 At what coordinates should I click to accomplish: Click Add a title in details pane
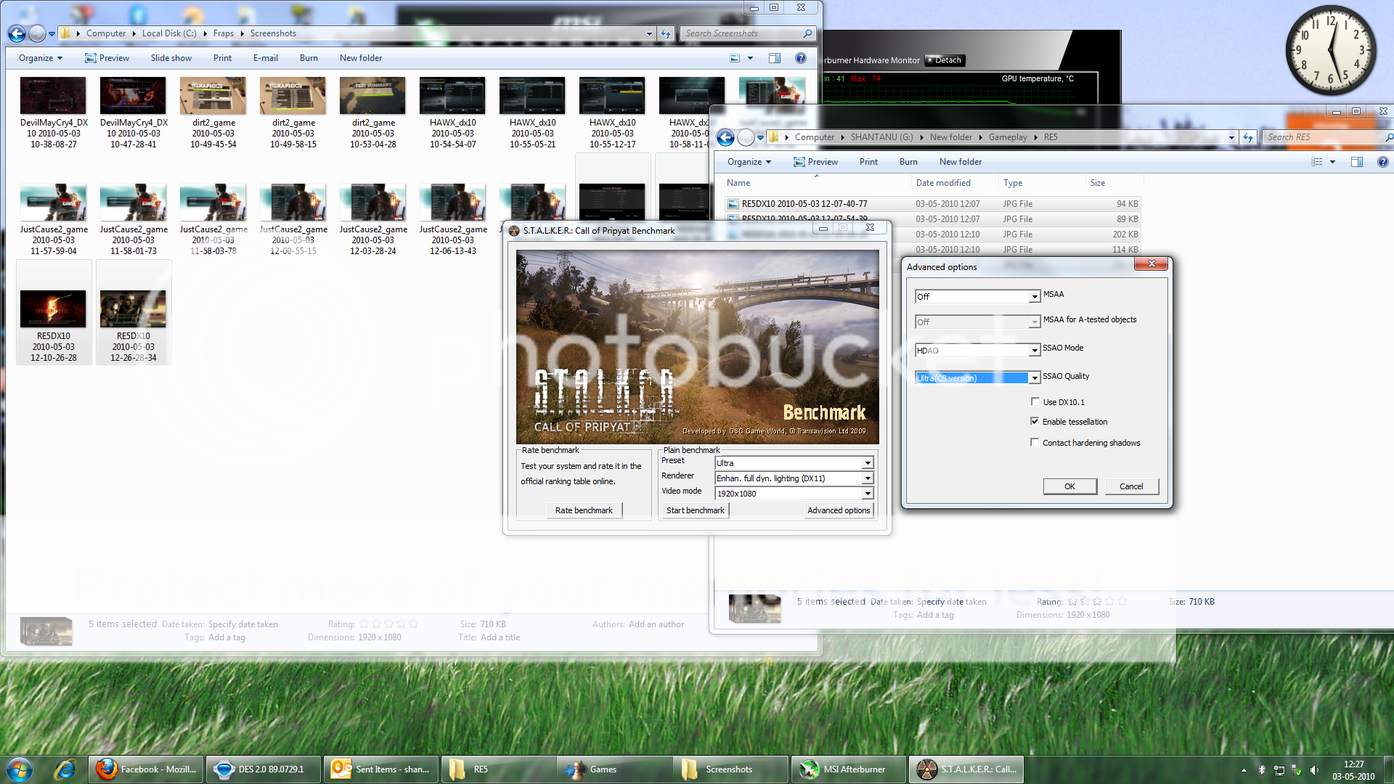(500, 637)
